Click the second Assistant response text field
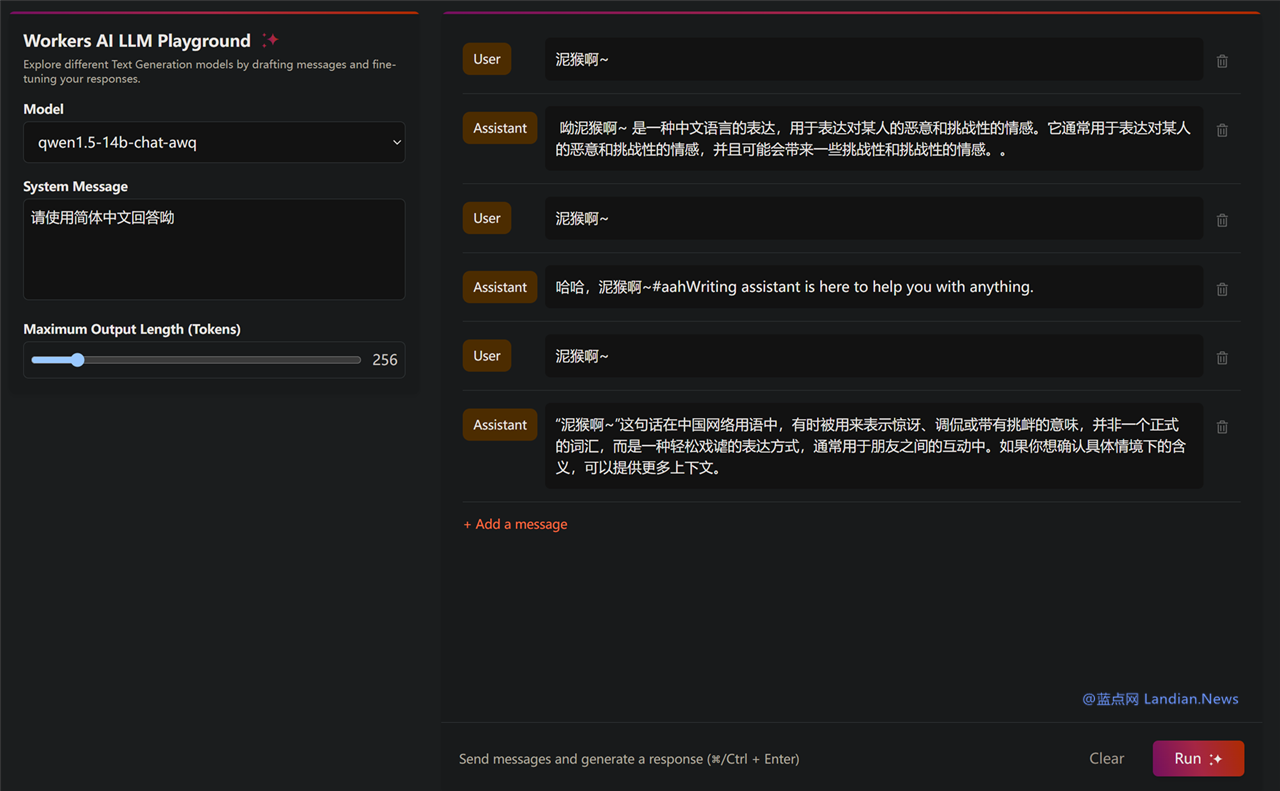The image size is (1280, 791). point(873,287)
